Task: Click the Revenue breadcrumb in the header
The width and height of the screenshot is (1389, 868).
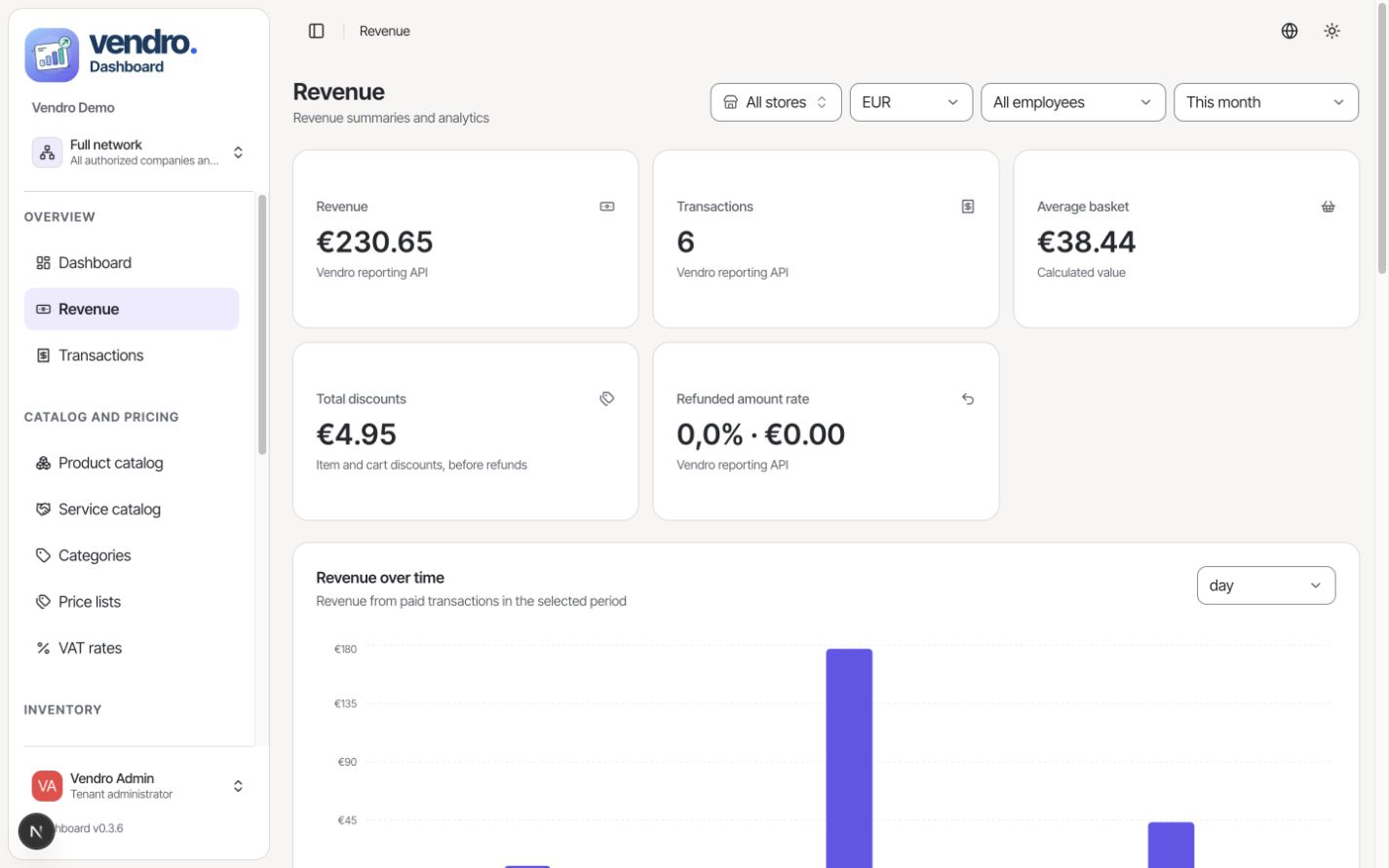Action: 384,31
